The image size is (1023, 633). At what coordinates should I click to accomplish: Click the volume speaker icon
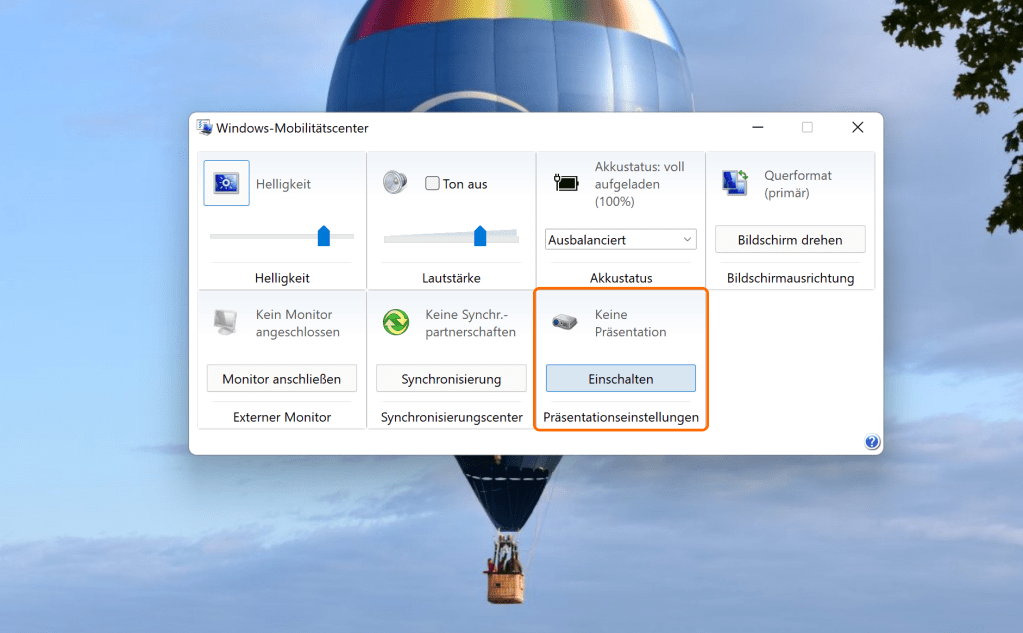pos(395,183)
